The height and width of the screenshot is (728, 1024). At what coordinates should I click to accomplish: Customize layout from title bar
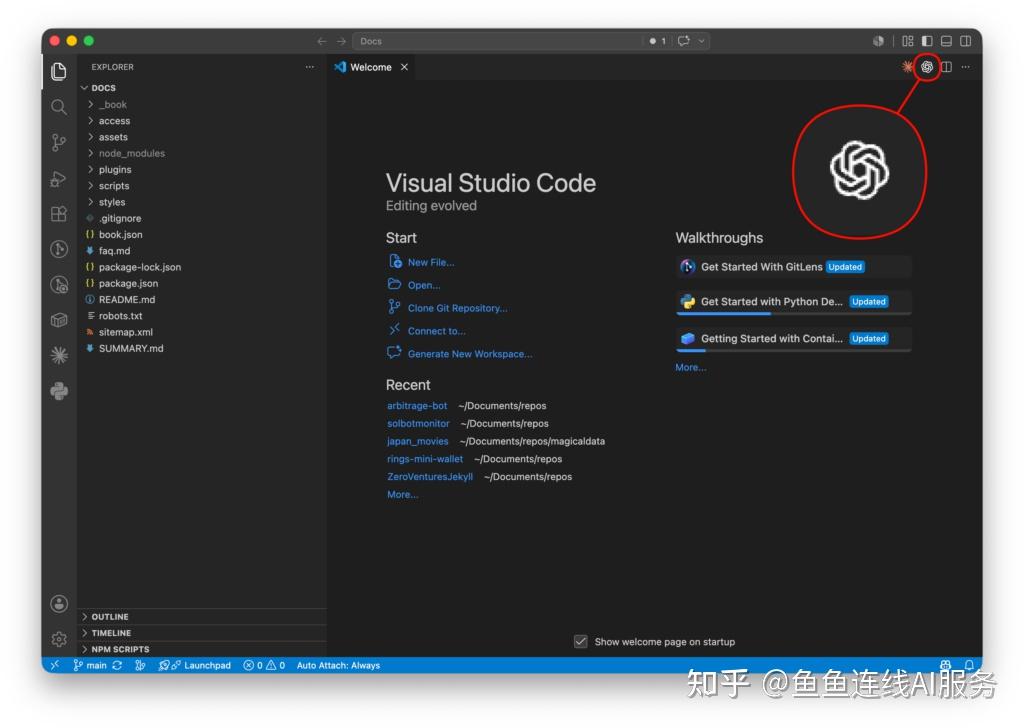click(x=908, y=41)
